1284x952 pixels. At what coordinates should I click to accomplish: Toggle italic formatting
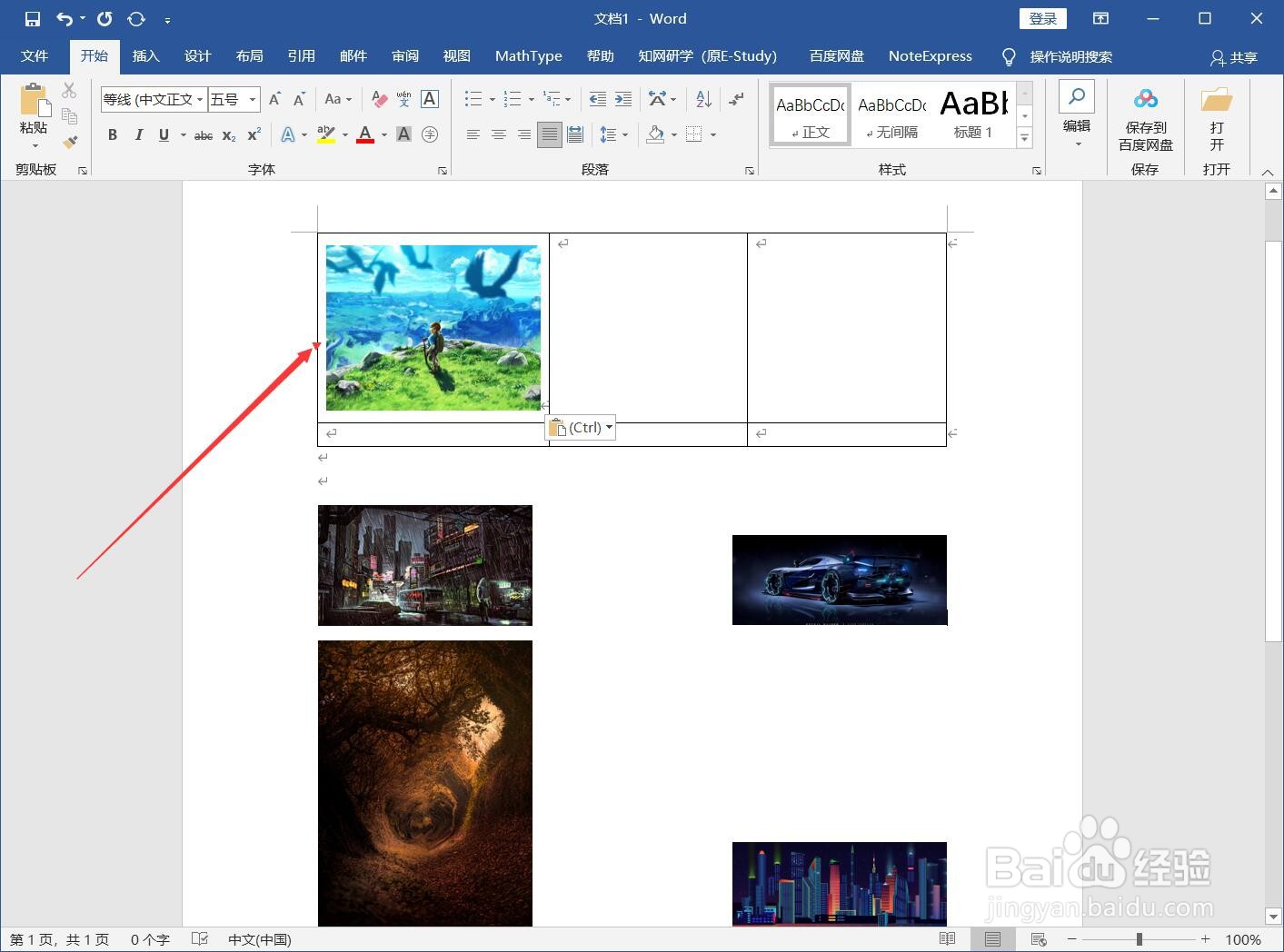pyautogui.click(x=138, y=135)
